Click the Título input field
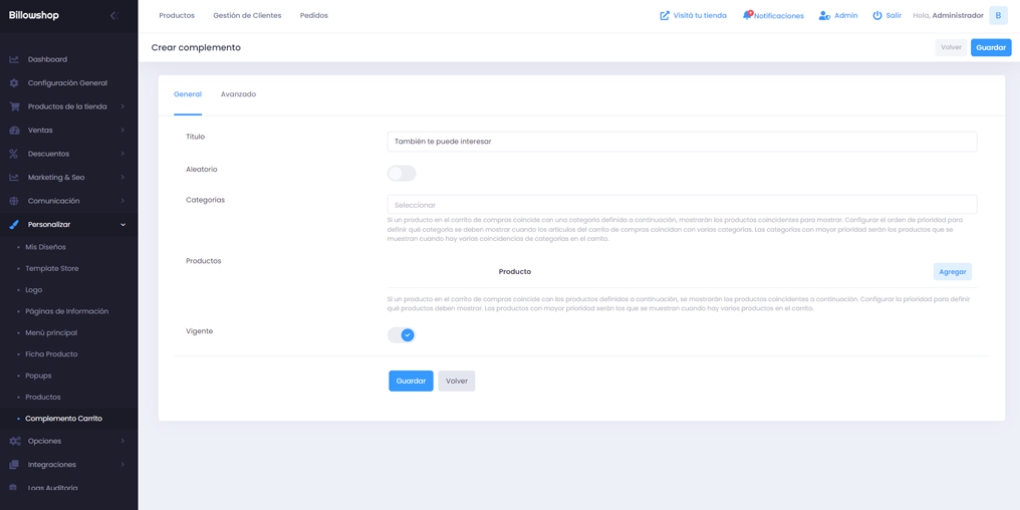This screenshot has width=1020, height=510. 681,141
